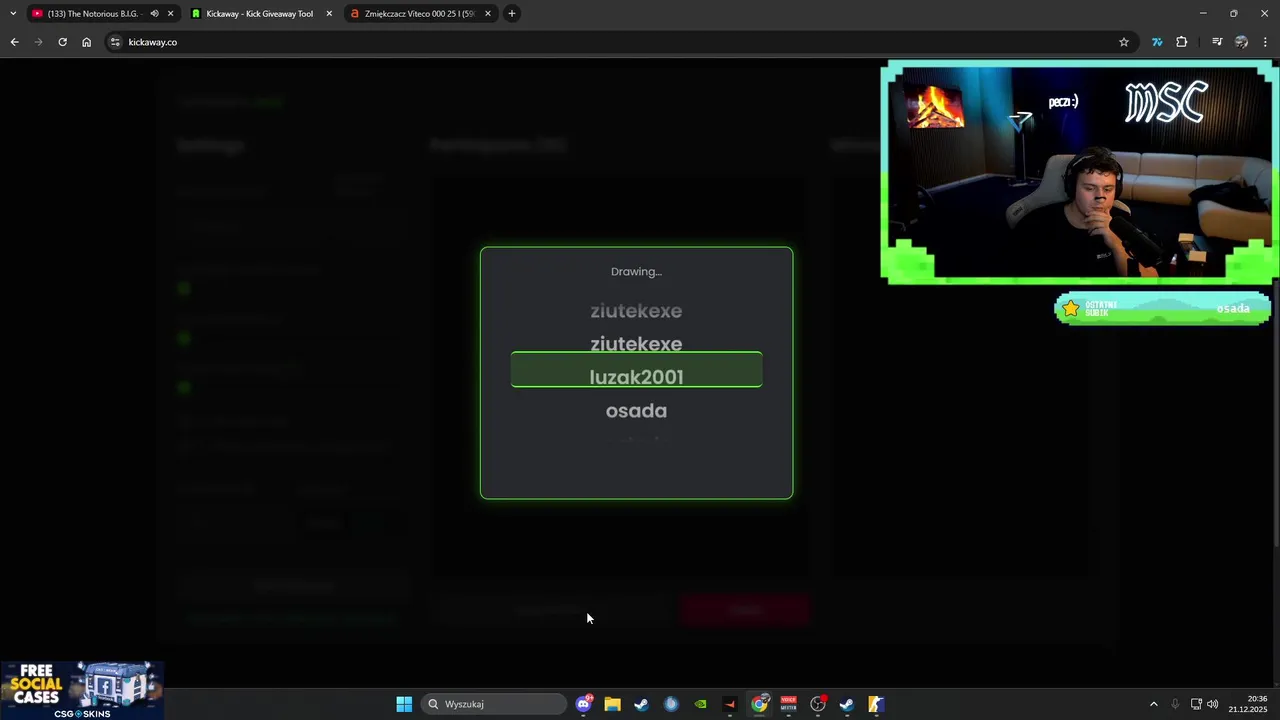Open a new browser tab
The width and height of the screenshot is (1280, 720).
click(512, 14)
